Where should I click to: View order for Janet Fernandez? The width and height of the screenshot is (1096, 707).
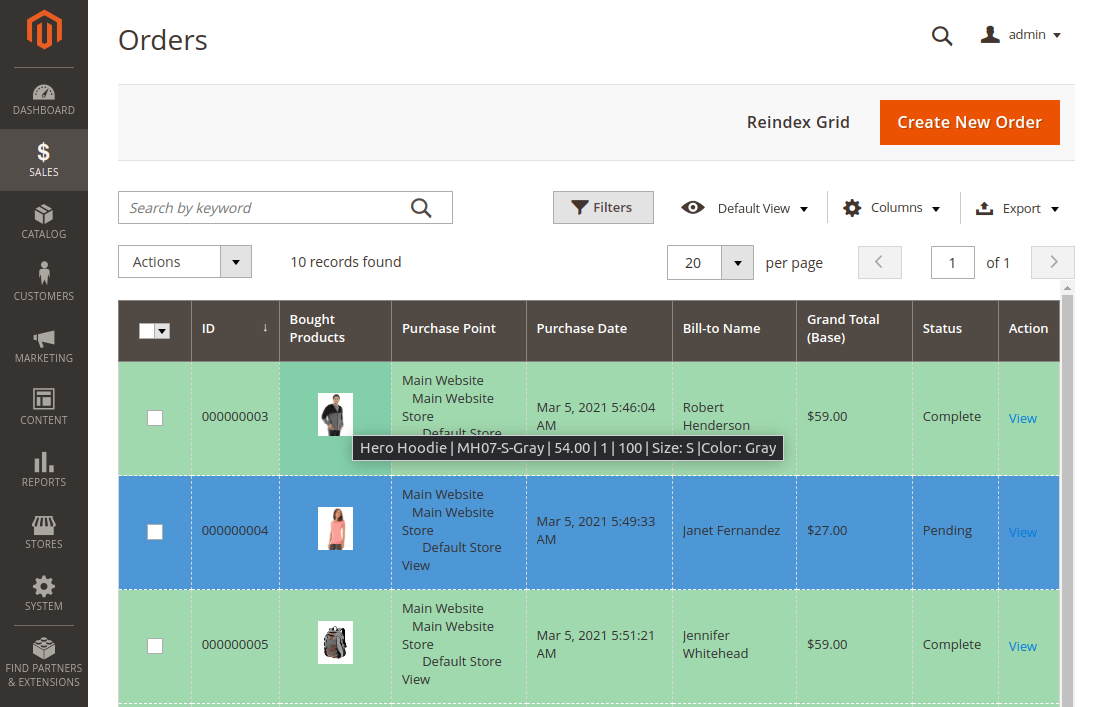pyautogui.click(x=1022, y=532)
